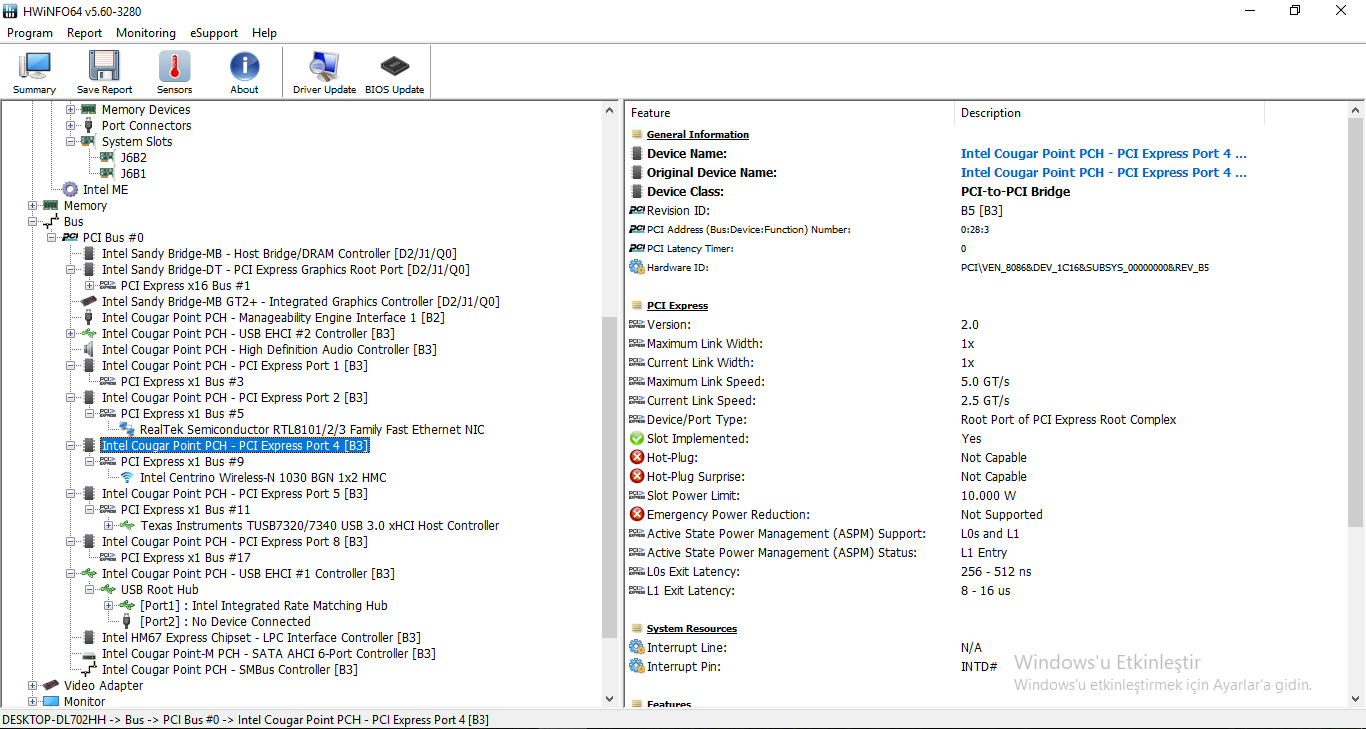Open Sensors thermometer icon
The width and height of the screenshot is (1366, 729).
[174, 66]
